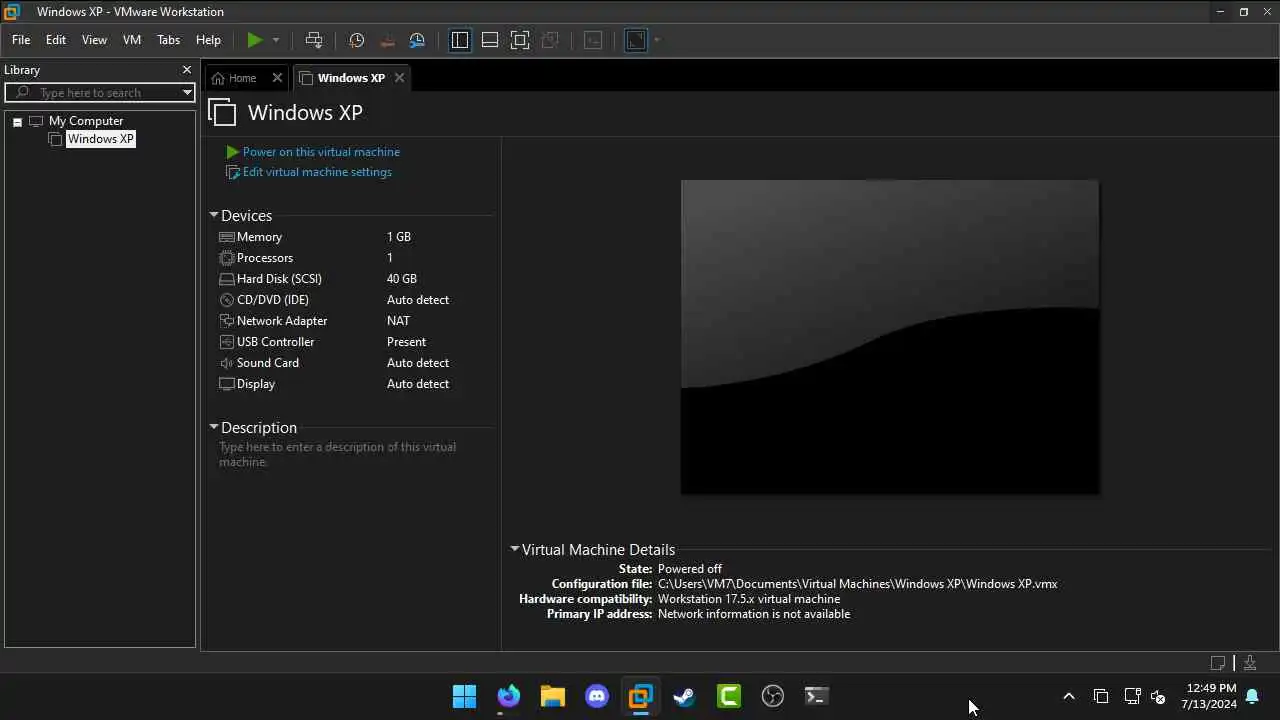Screen dimensions: 1280x720
Task: Click the Unity mode toolbar icon
Action: point(550,40)
